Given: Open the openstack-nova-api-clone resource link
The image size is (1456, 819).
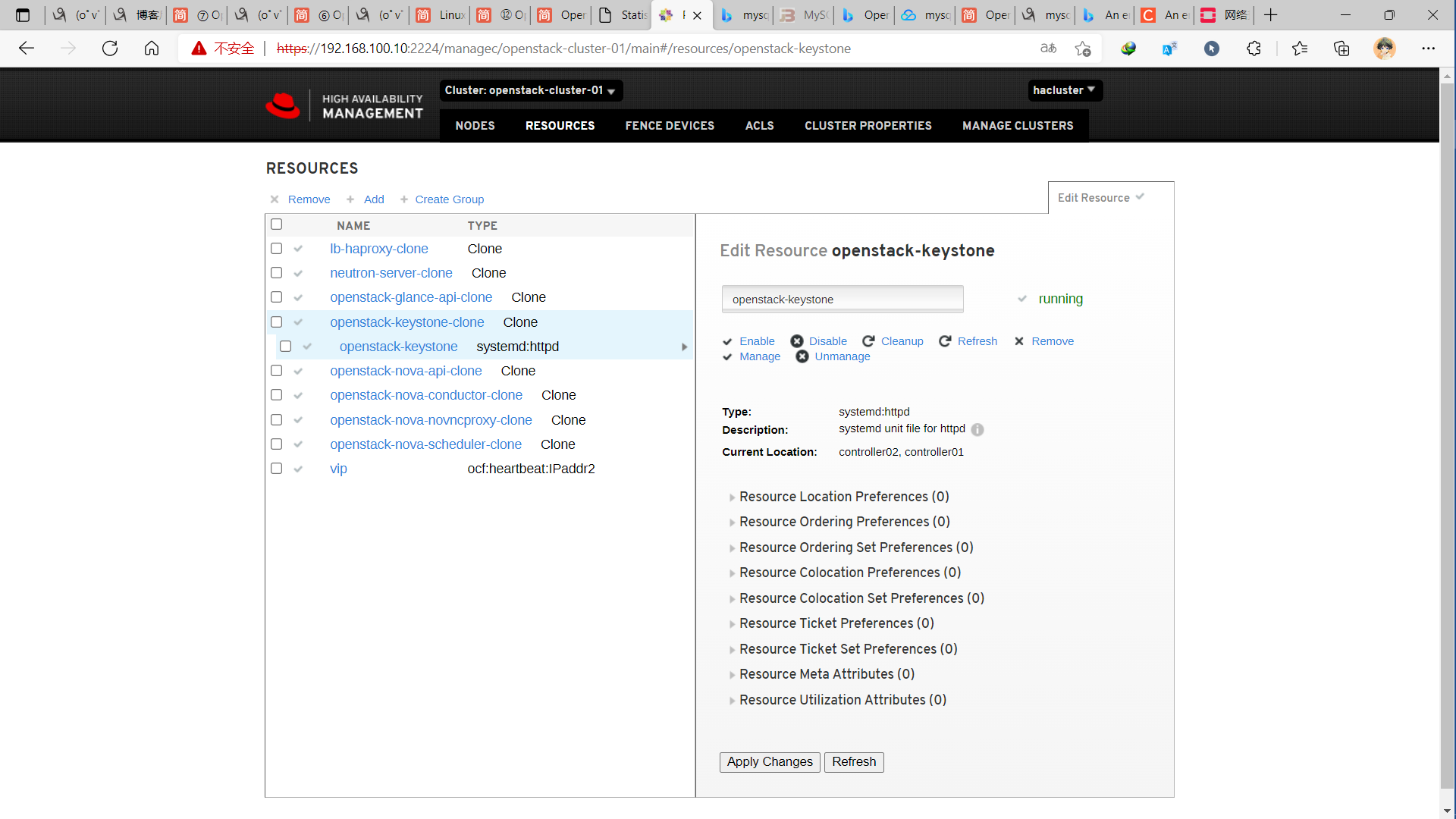Looking at the screenshot, I should tap(406, 371).
